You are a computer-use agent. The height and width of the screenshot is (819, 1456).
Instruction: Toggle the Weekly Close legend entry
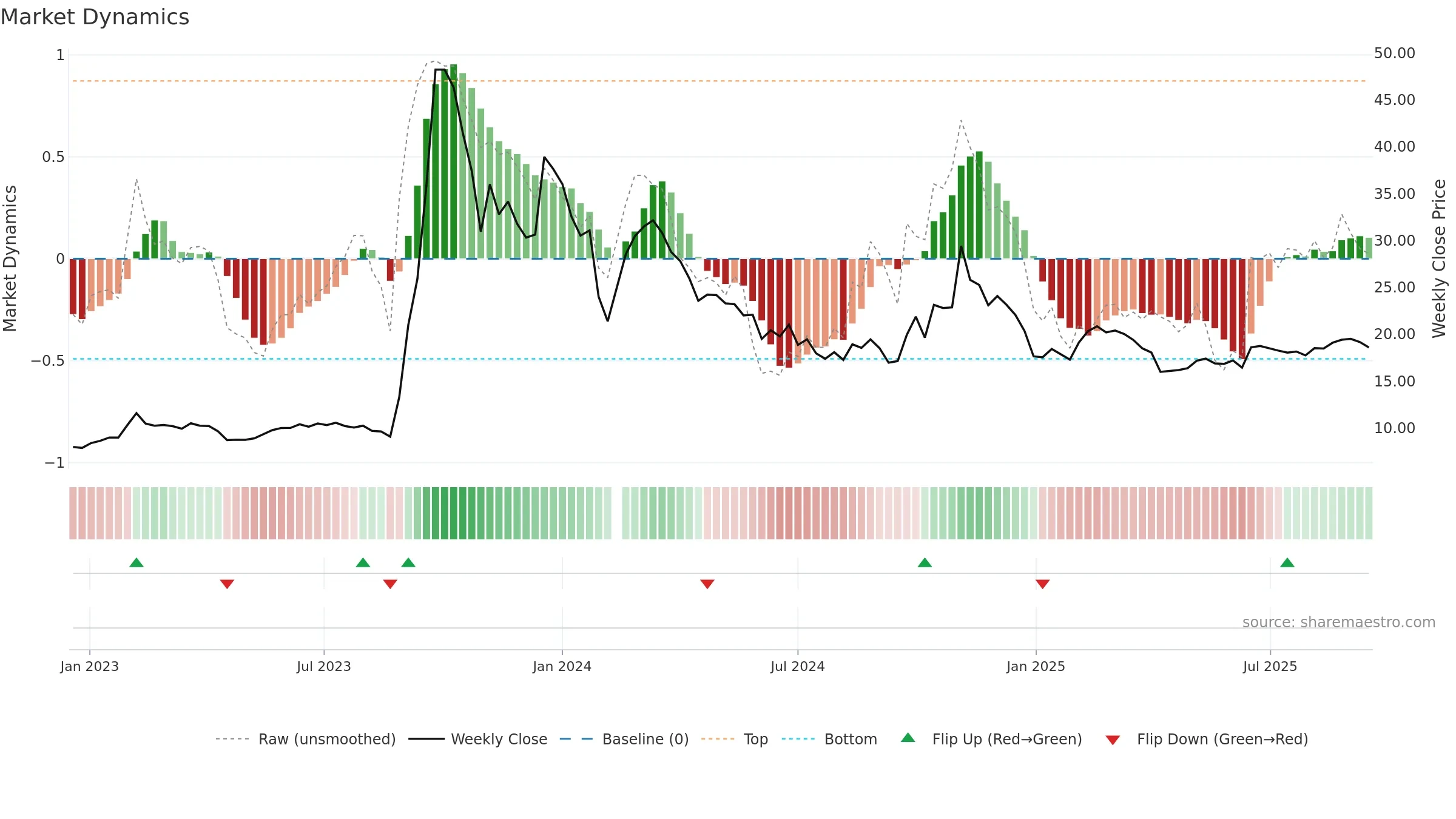click(x=477, y=739)
